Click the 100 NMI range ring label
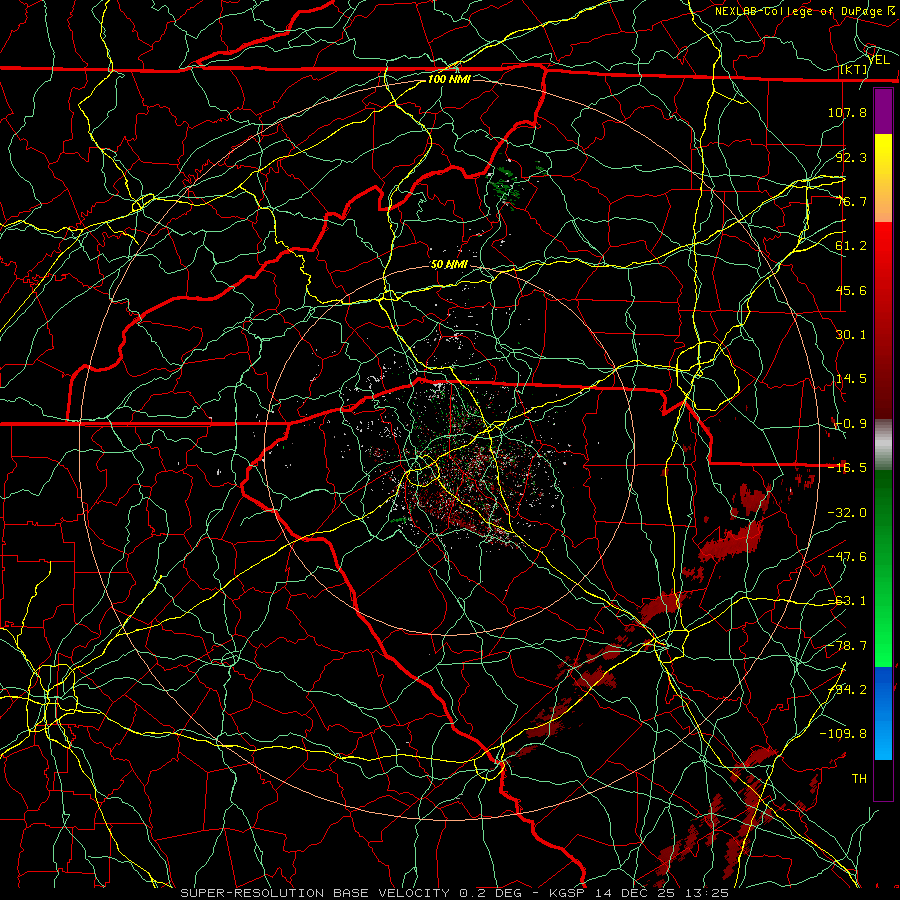 [x=449, y=79]
